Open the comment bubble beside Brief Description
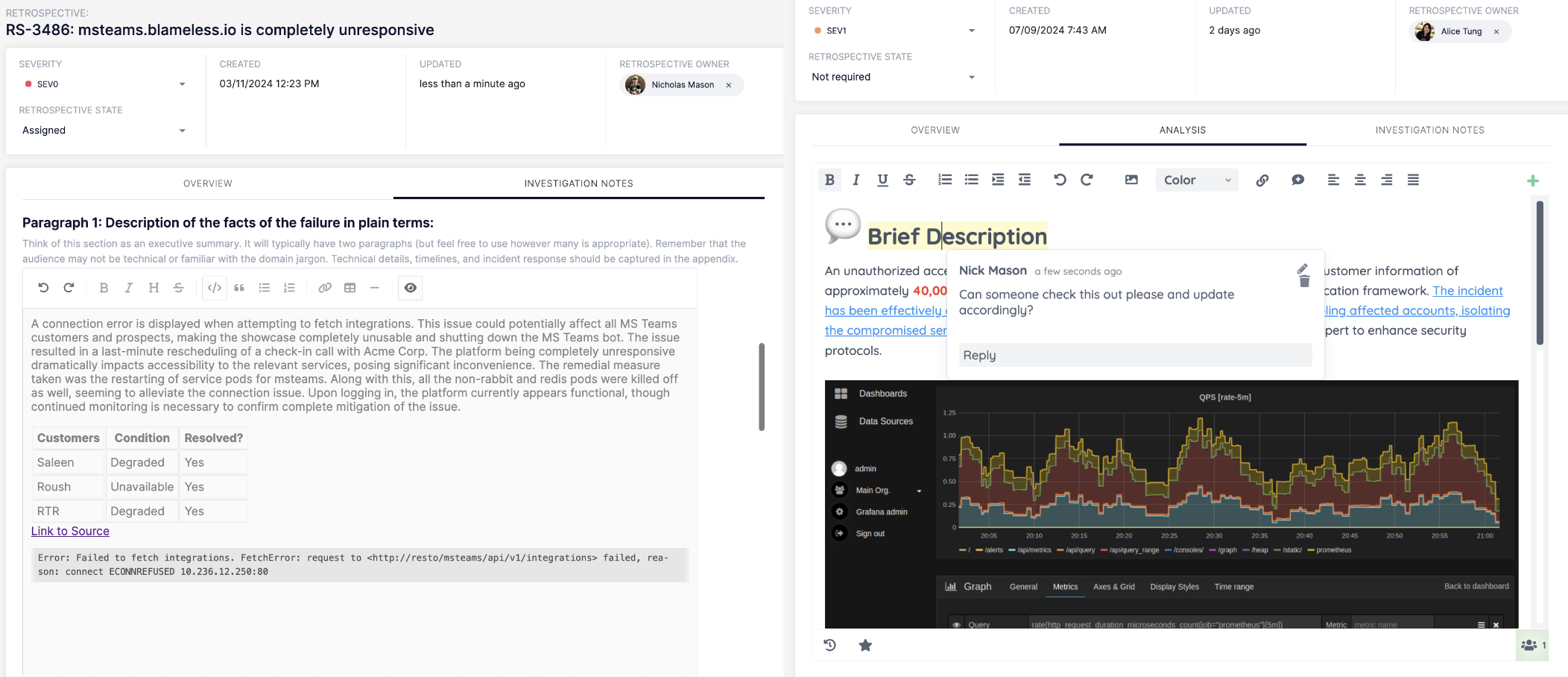1568x677 pixels. coord(843,225)
